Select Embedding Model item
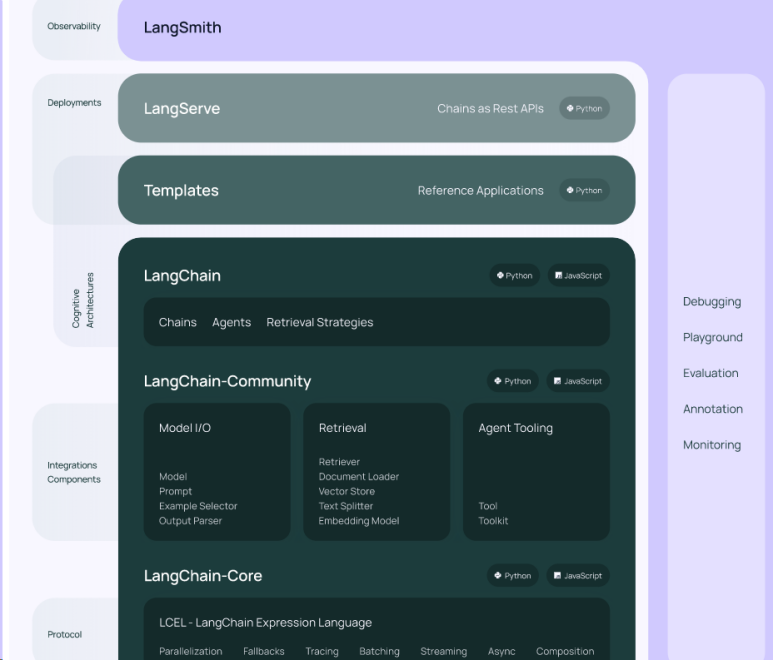 (x=358, y=521)
